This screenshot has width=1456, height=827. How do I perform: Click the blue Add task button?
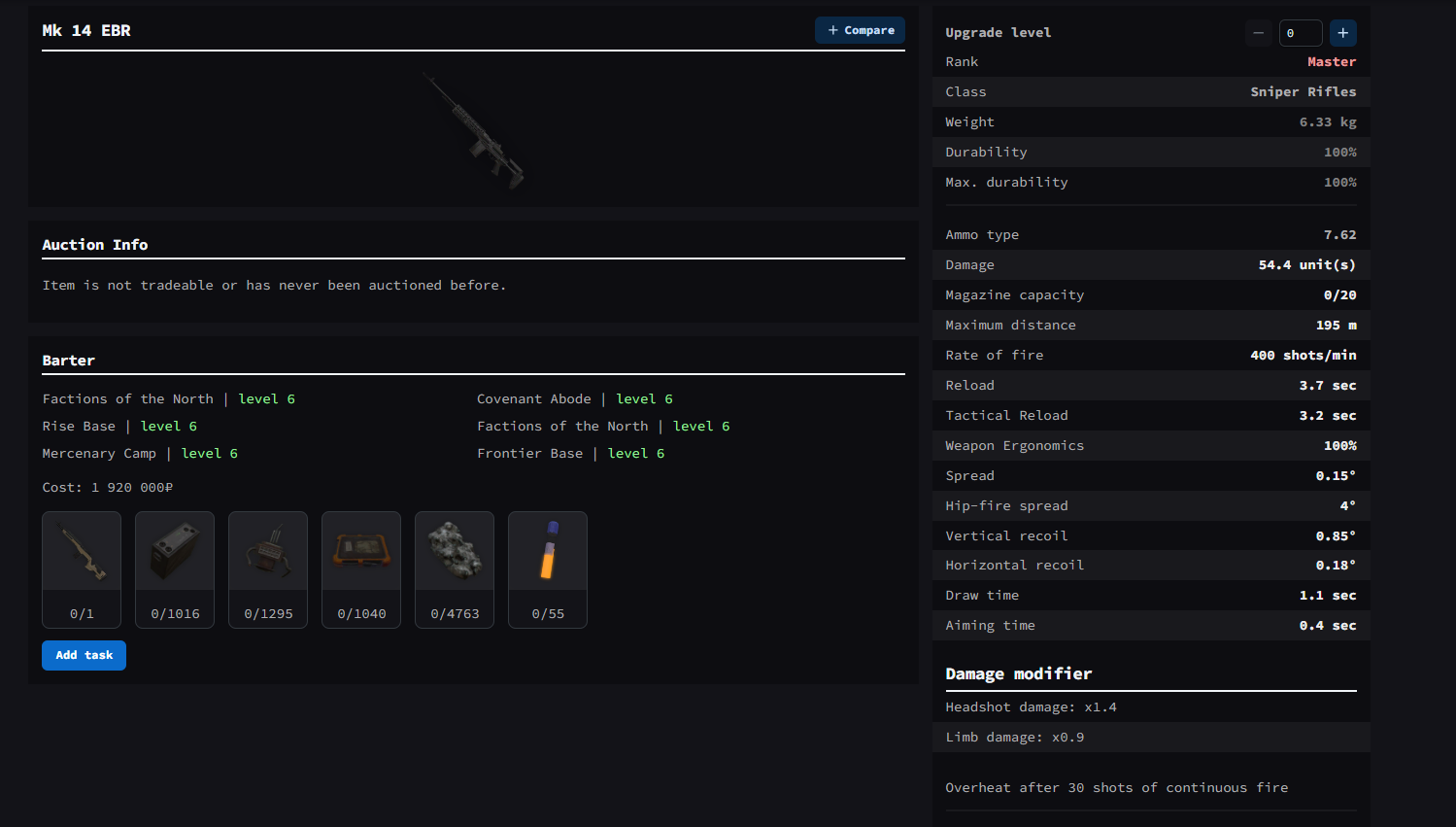click(84, 655)
